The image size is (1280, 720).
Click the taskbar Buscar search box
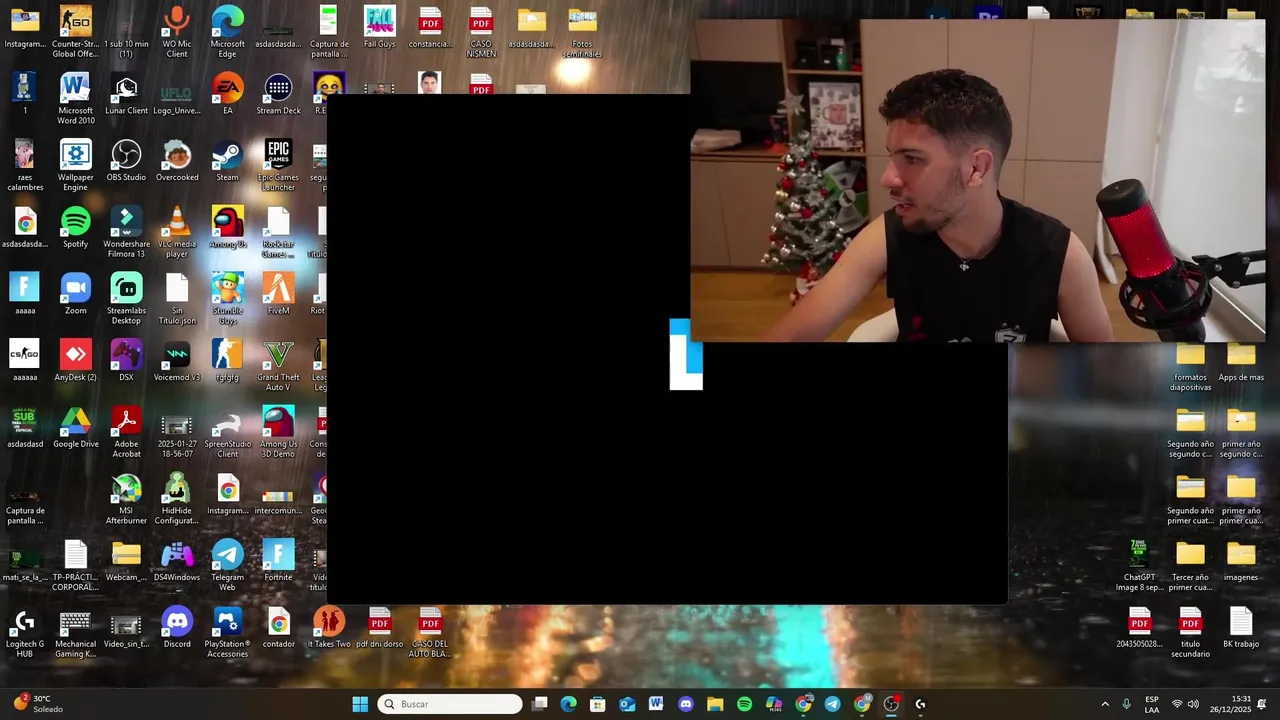[x=451, y=704]
